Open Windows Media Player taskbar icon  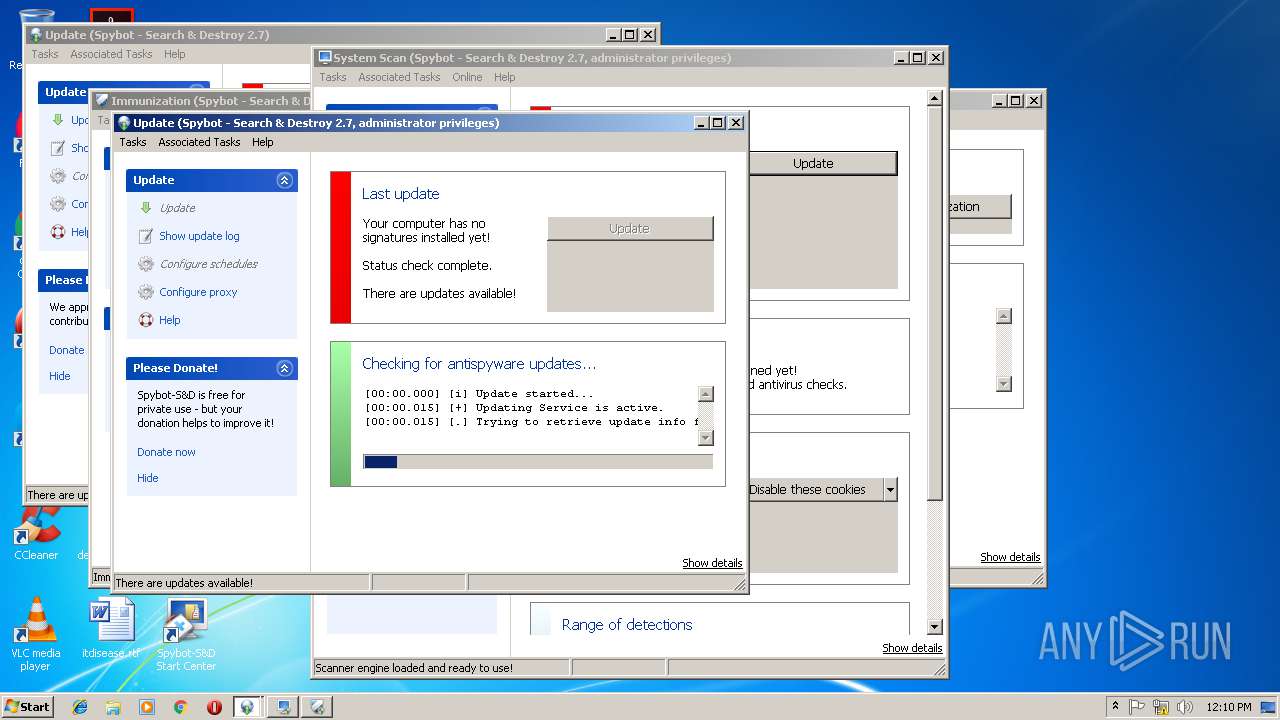147,707
